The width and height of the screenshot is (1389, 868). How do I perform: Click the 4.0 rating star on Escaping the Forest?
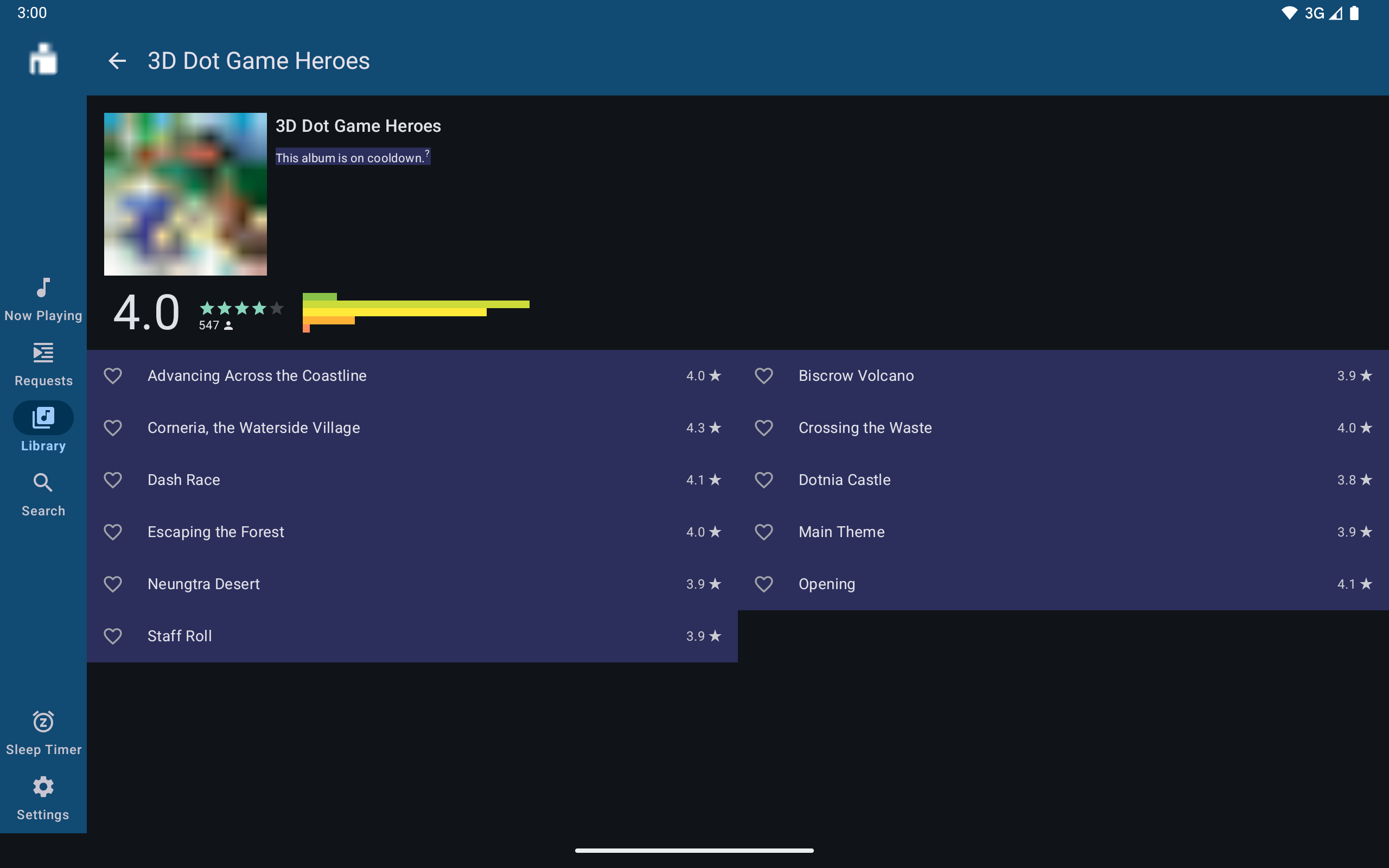(x=704, y=532)
